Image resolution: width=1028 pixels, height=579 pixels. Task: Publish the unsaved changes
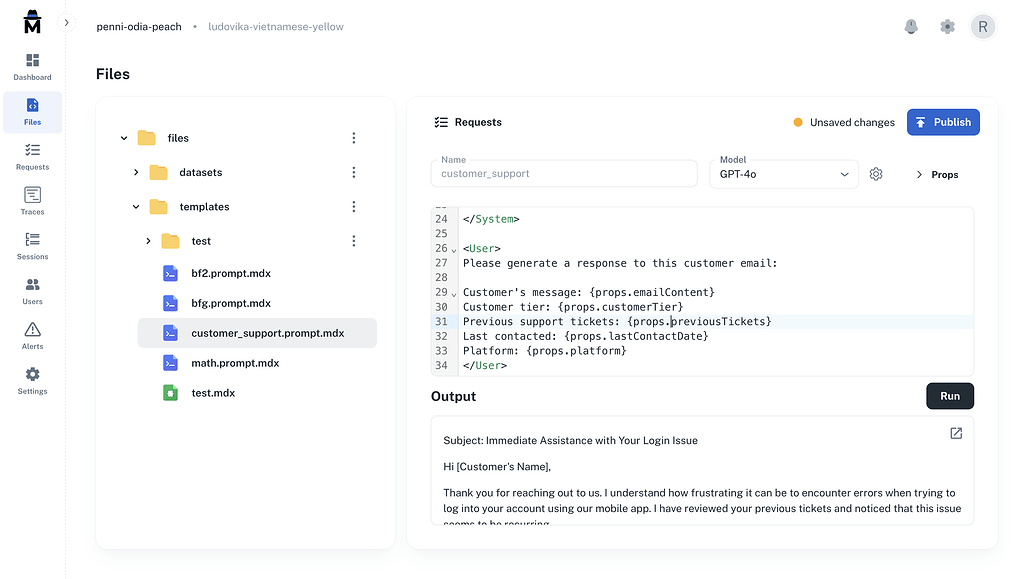943,123
